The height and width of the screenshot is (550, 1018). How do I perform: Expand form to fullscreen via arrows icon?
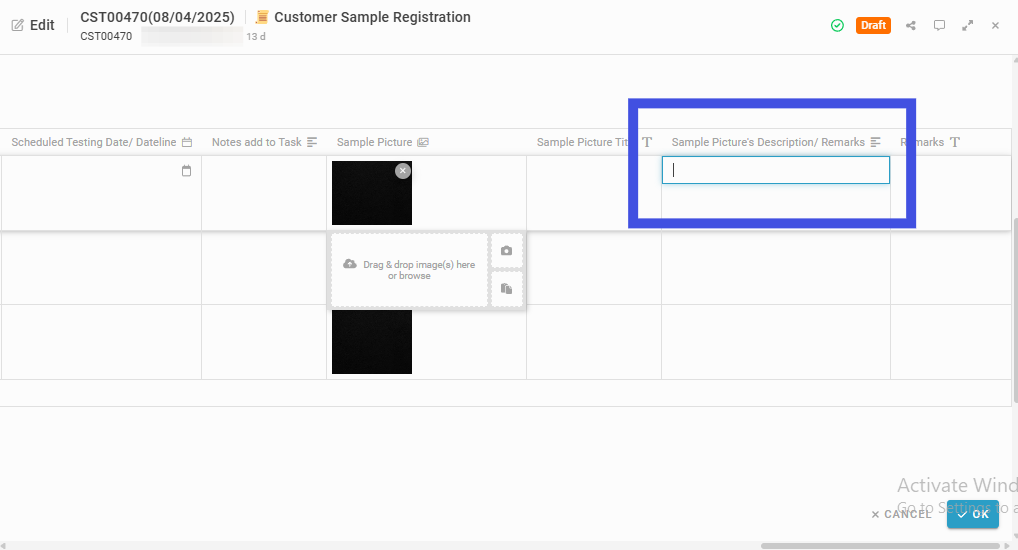[967, 25]
